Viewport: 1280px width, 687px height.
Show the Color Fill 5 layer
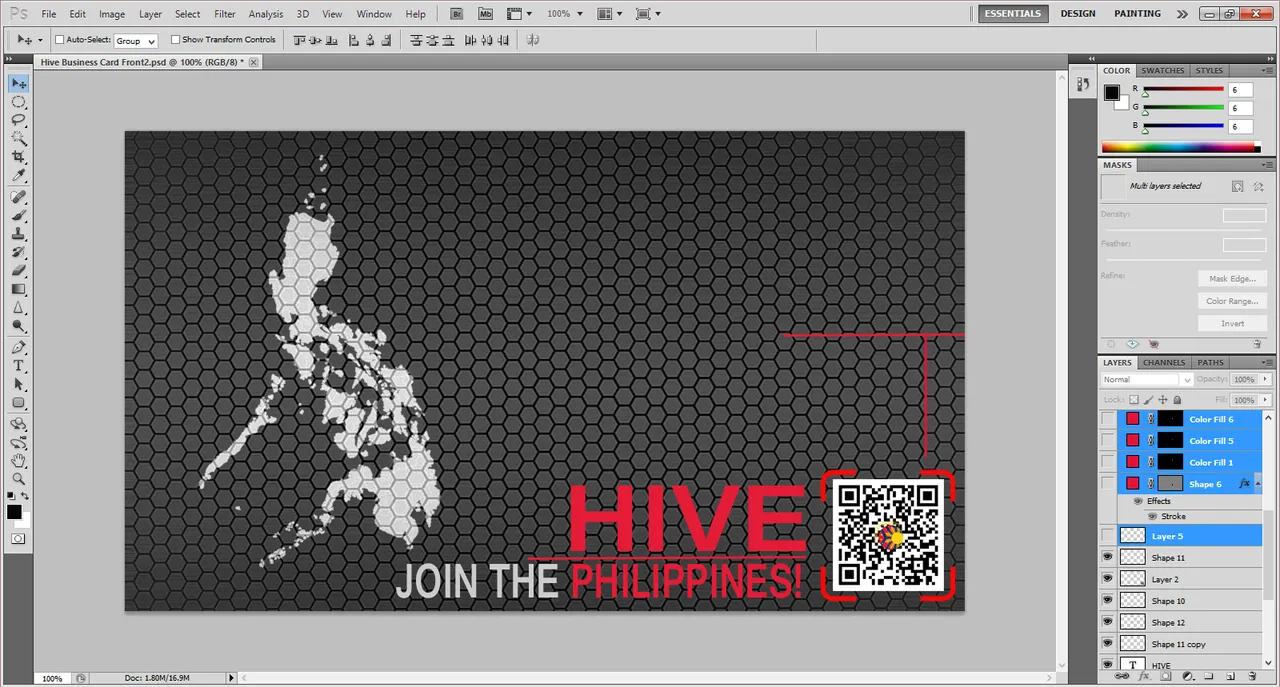coord(1107,440)
